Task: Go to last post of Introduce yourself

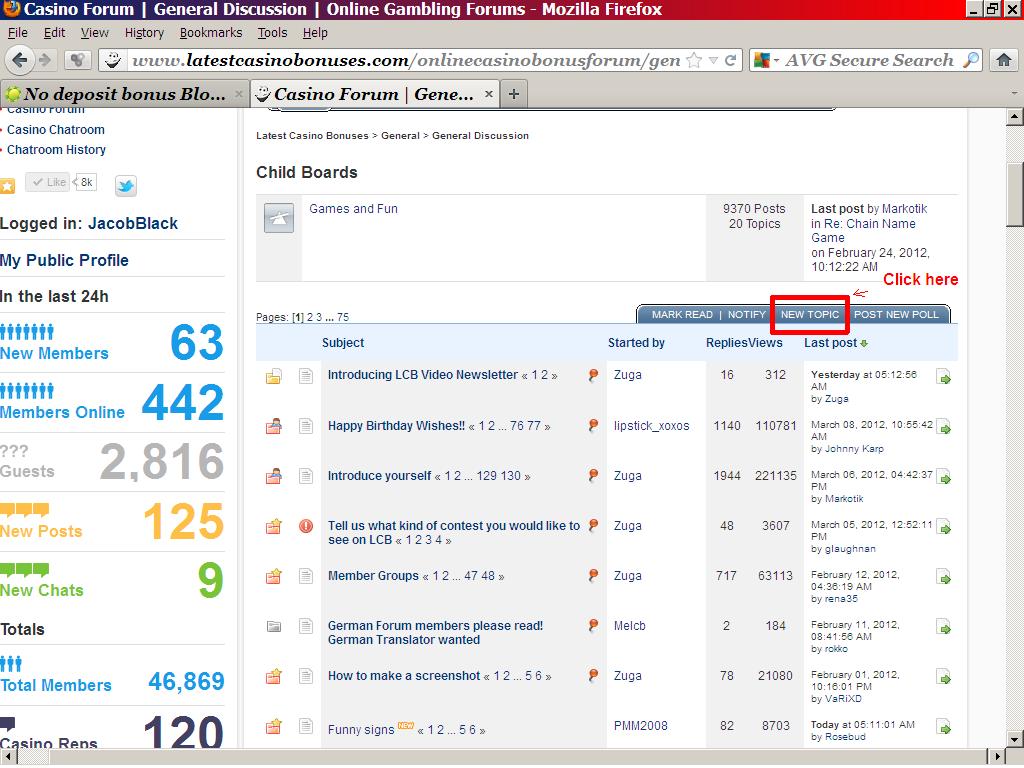Action: tap(944, 477)
